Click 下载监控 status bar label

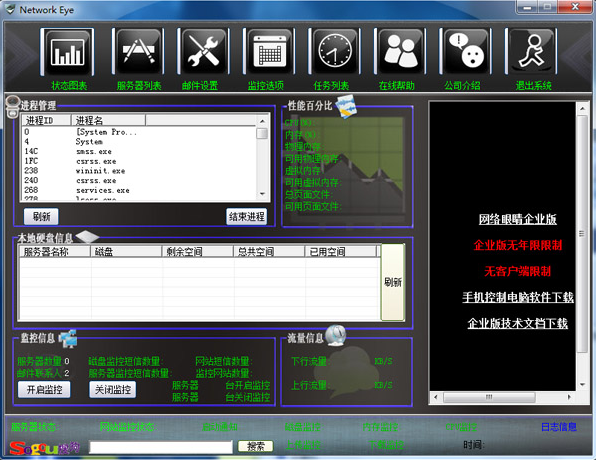386,445
